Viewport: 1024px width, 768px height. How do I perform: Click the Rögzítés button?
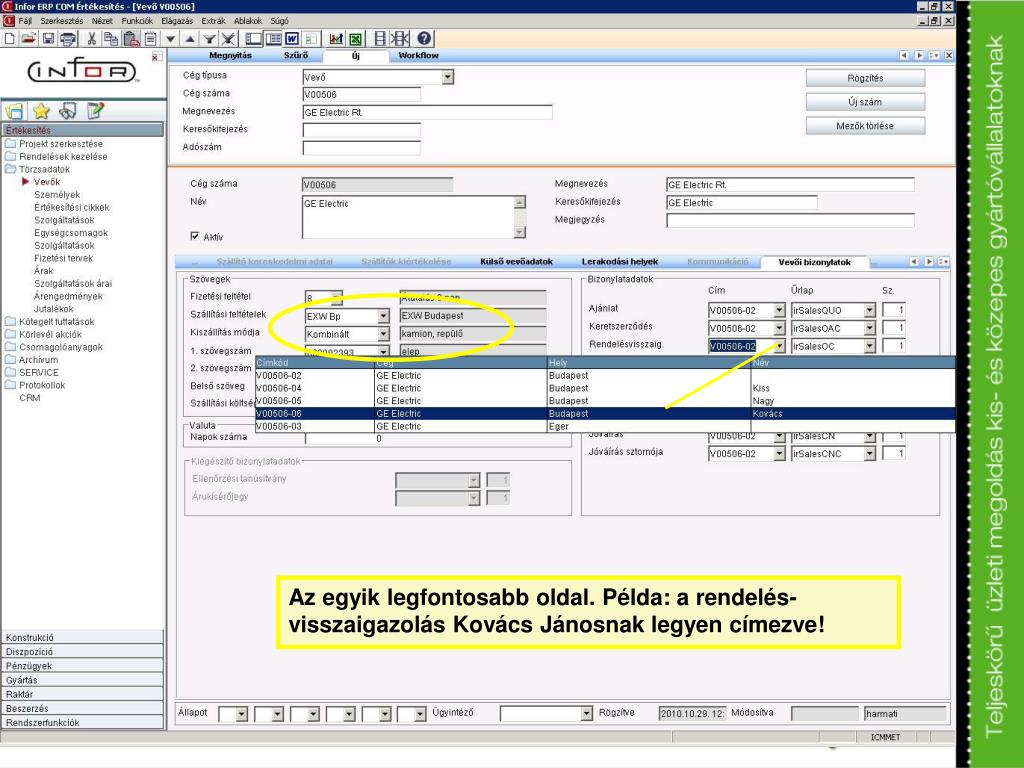[x=865, y=78]
